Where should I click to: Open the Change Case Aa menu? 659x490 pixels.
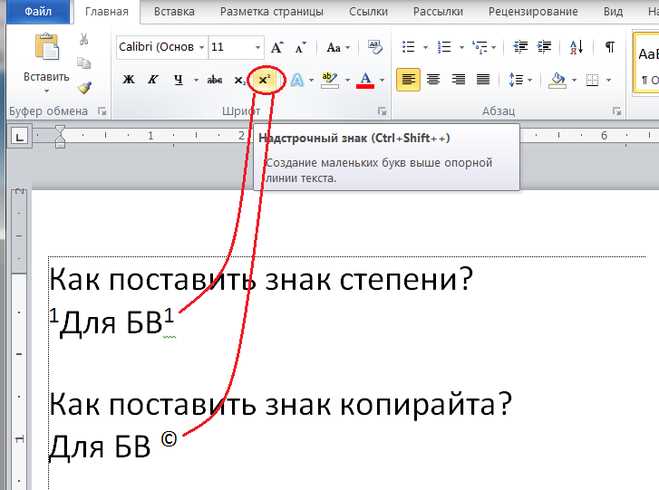coord(337,47)
